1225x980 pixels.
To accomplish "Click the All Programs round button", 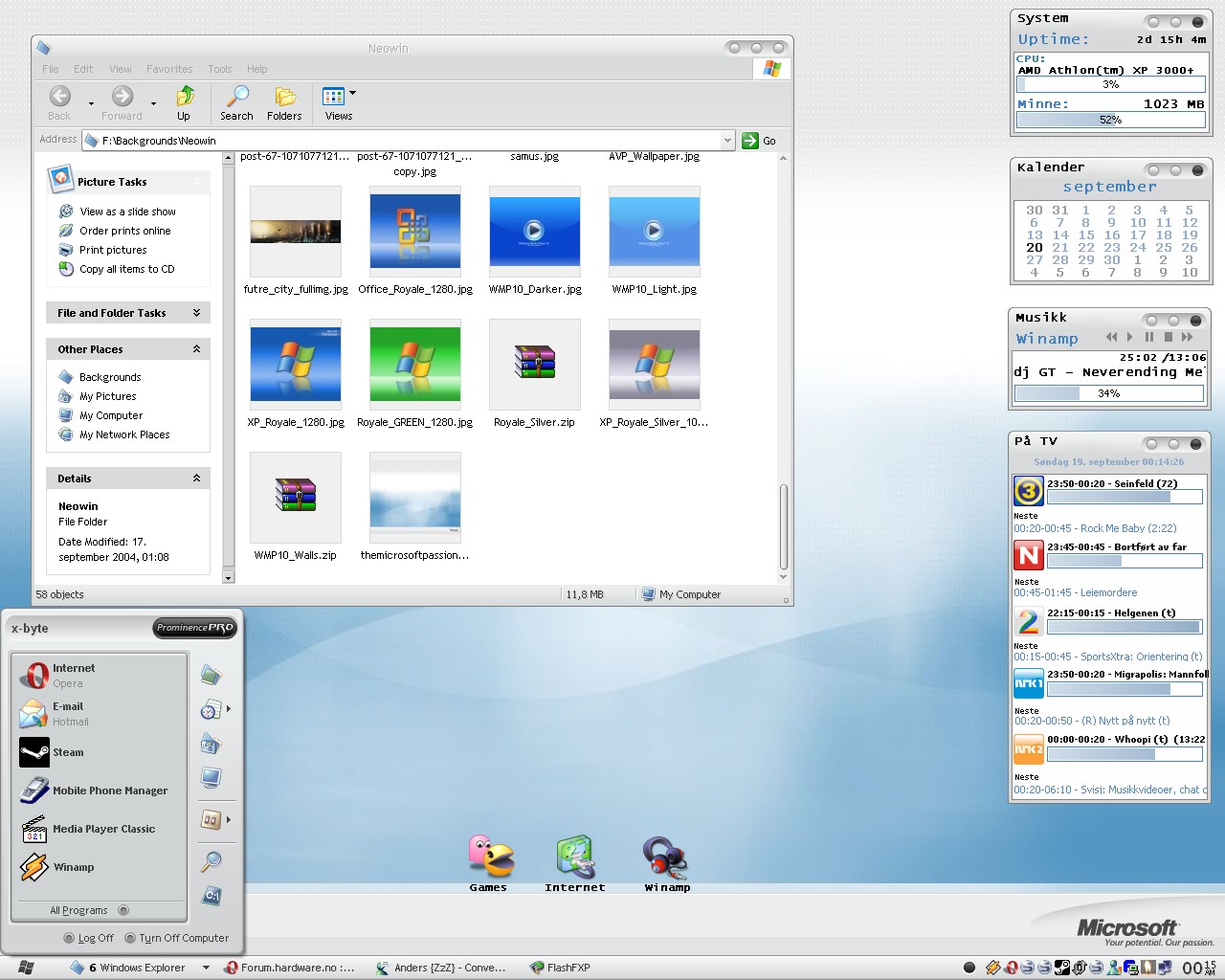I will (x=123, y=910).
